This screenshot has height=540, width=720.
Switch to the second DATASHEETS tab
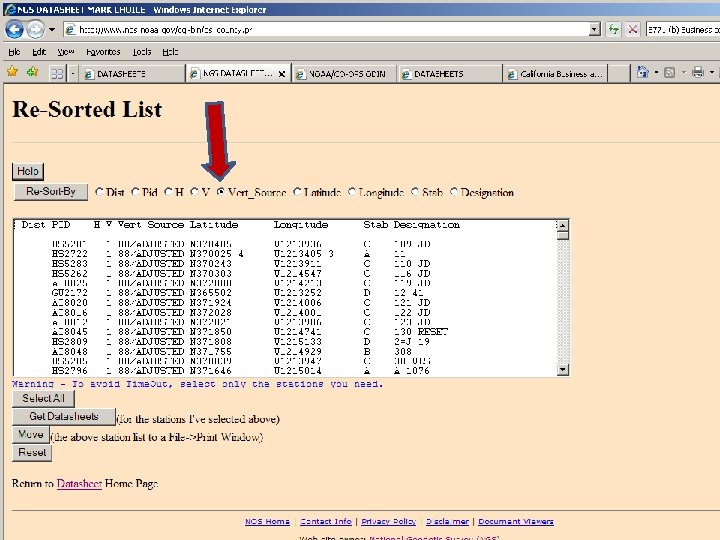449,73
